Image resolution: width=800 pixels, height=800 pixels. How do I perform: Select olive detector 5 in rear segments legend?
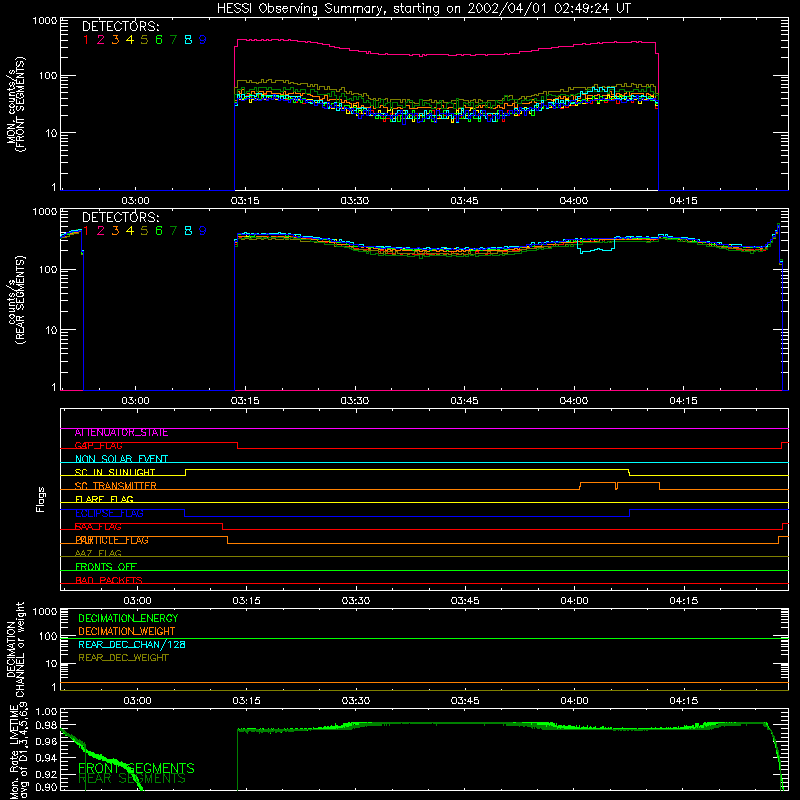[144, 231]
